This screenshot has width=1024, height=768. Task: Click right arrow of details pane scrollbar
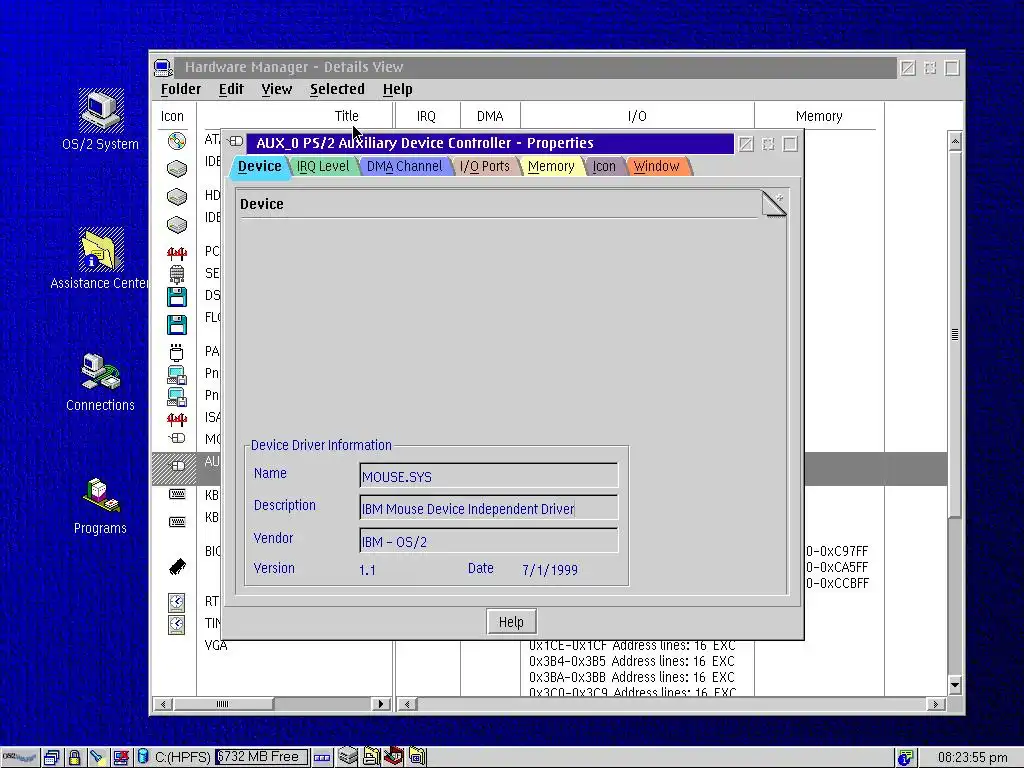(x=936, y=704)
